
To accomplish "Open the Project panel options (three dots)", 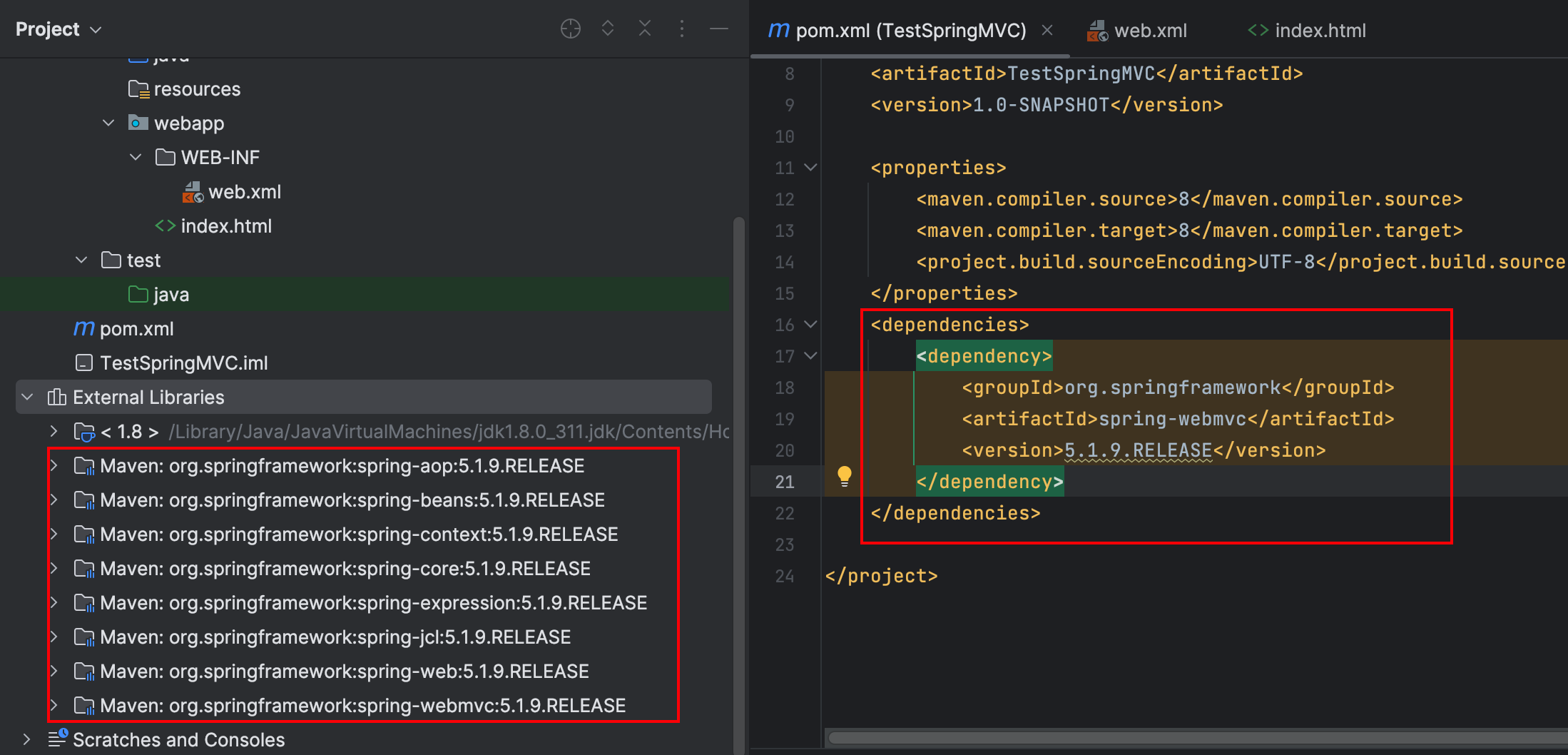I will [682, 29].
